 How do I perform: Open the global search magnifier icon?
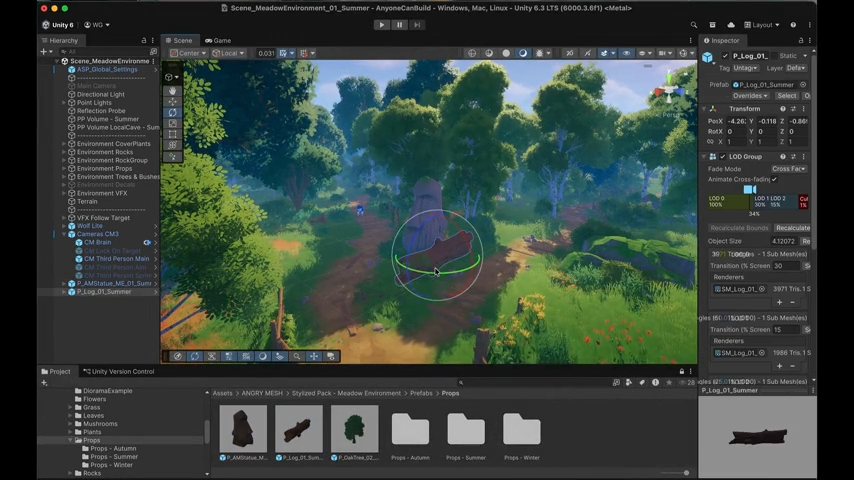click(693, 25)
